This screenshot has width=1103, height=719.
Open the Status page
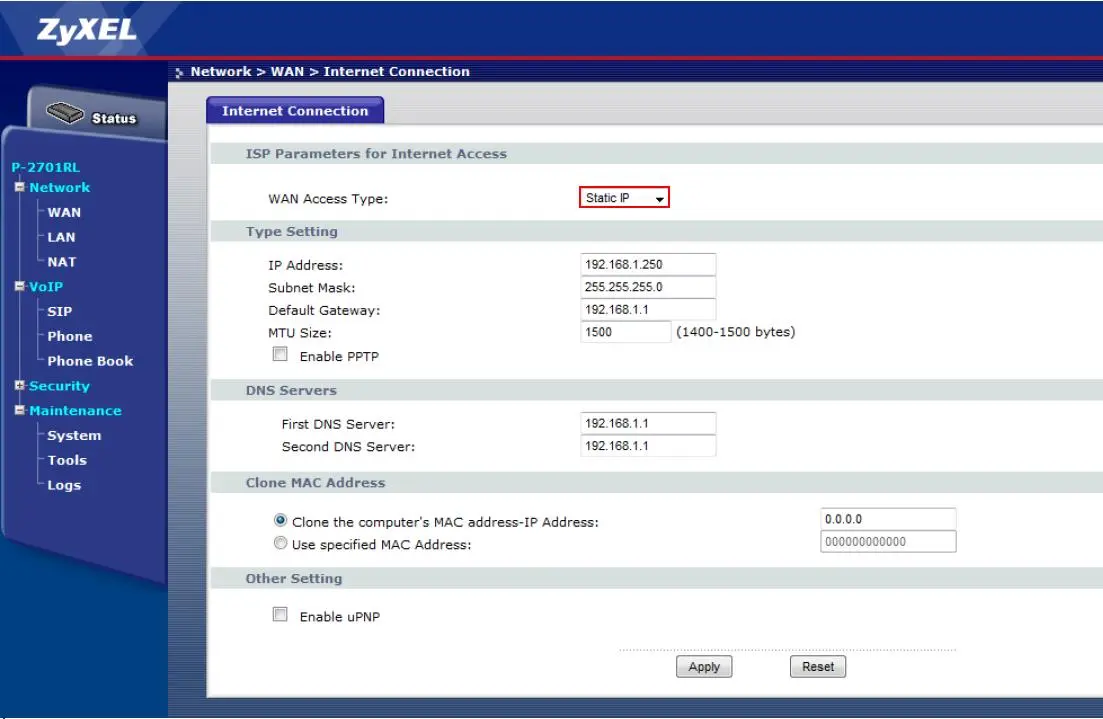click(113, 118)
